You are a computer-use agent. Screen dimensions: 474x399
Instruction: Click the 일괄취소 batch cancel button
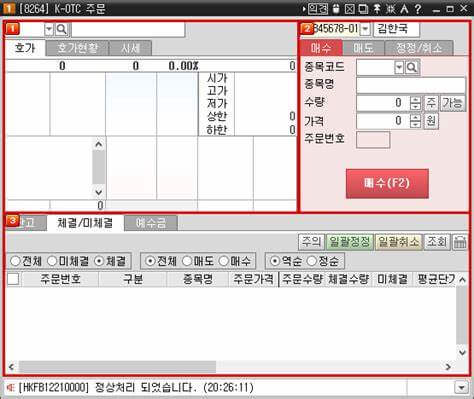point(399,242)
